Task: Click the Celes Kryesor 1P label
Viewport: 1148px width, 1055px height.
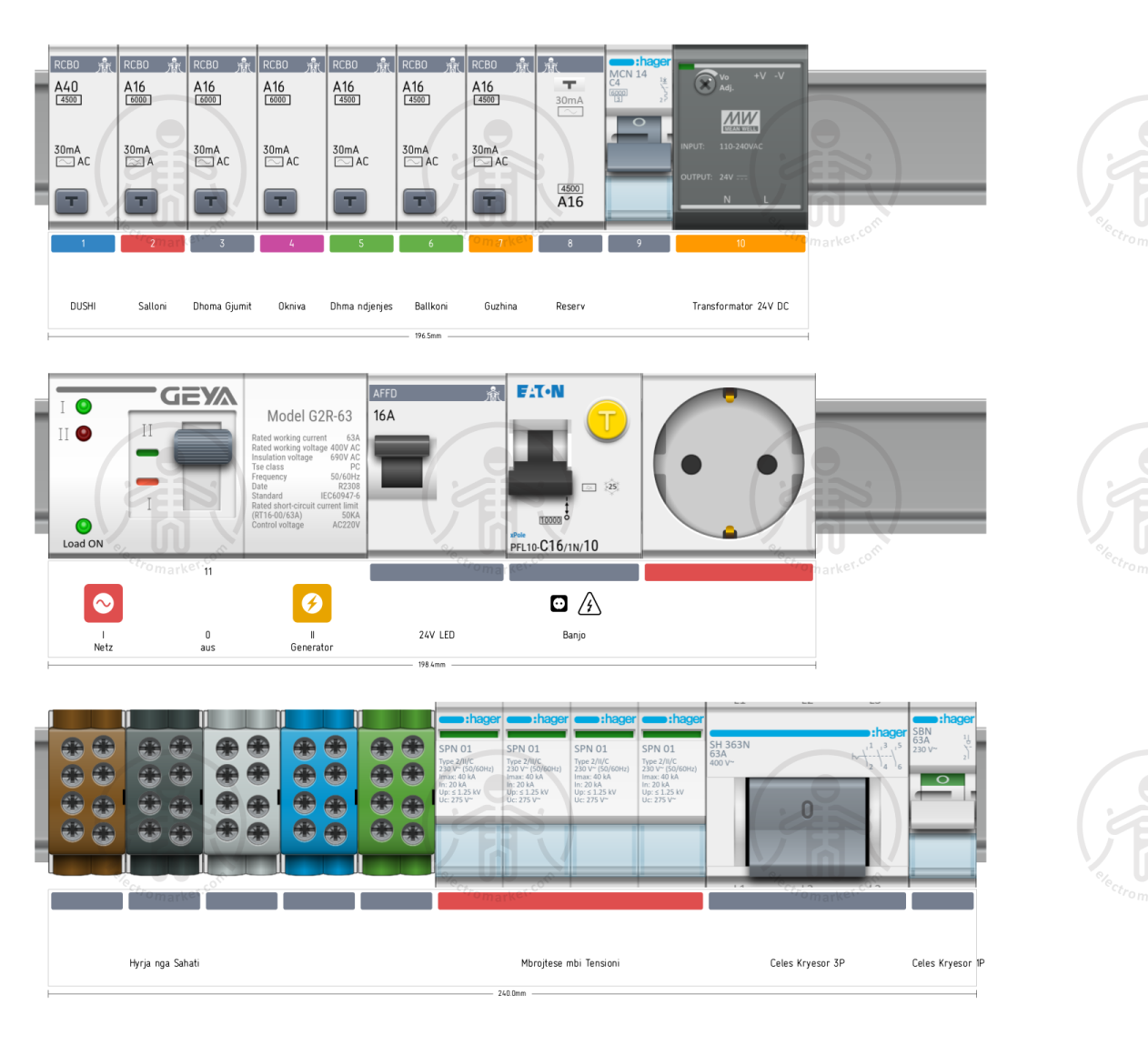Action: coord(948,963)
